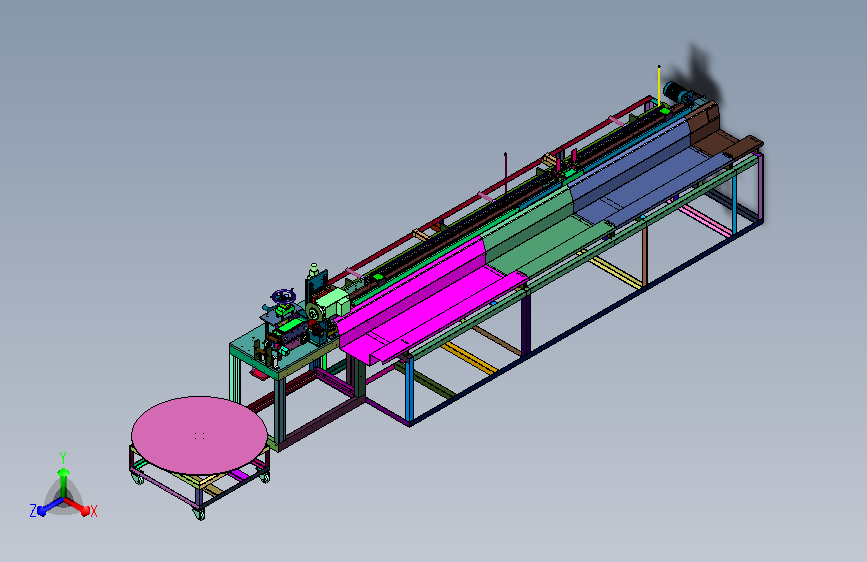
Task: Select the blue cover panel near the far end
Action: (652, 171)
